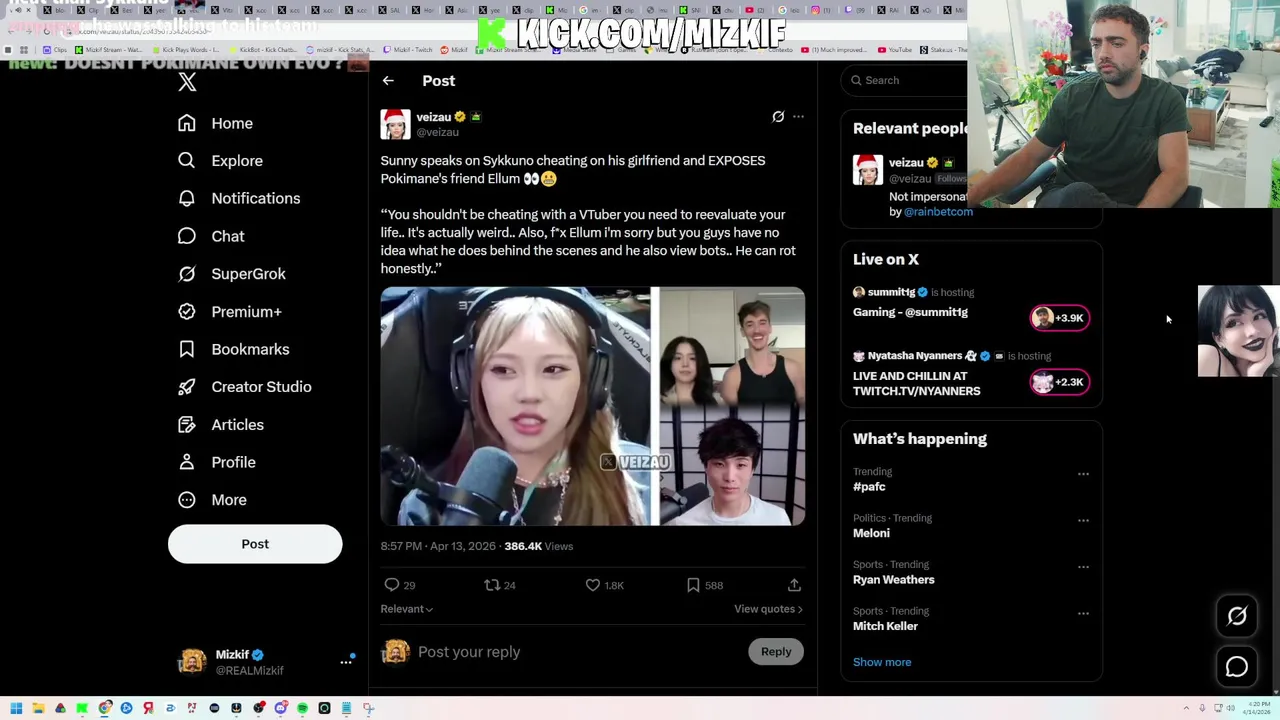Click Show more under What's happening

[882, 662]
